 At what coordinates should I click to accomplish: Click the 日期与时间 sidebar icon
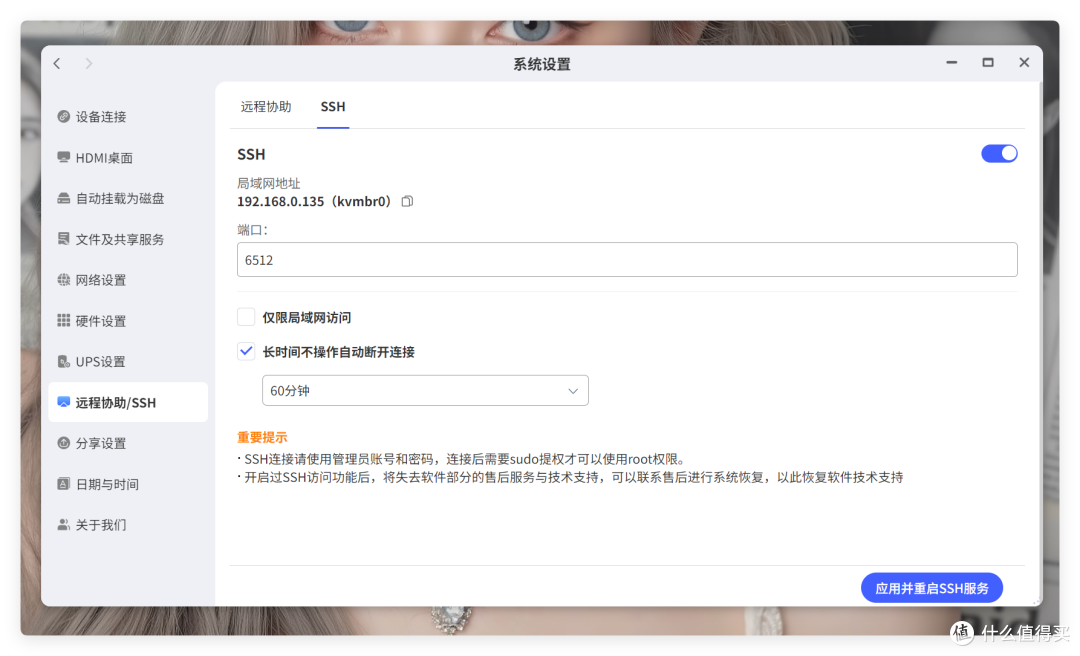coord(63,484)
